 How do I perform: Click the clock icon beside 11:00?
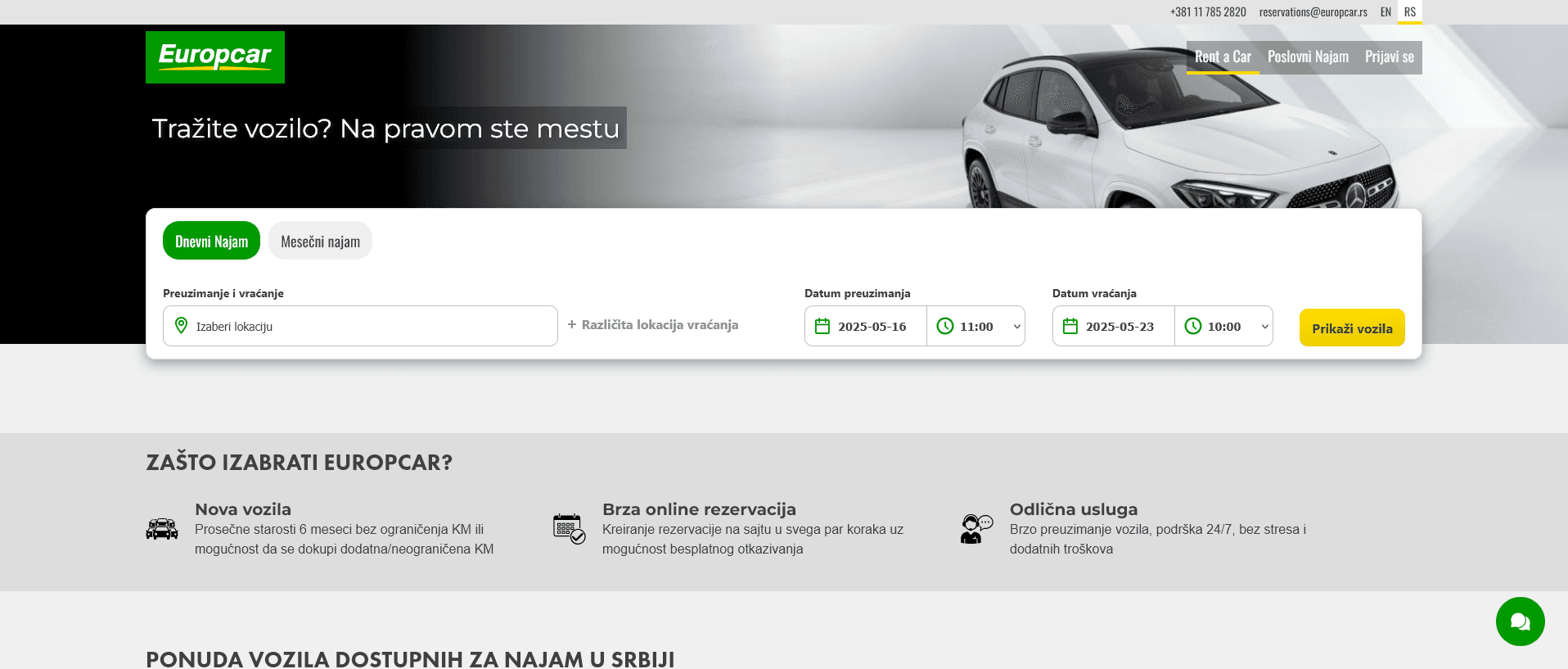click(945, 326)
